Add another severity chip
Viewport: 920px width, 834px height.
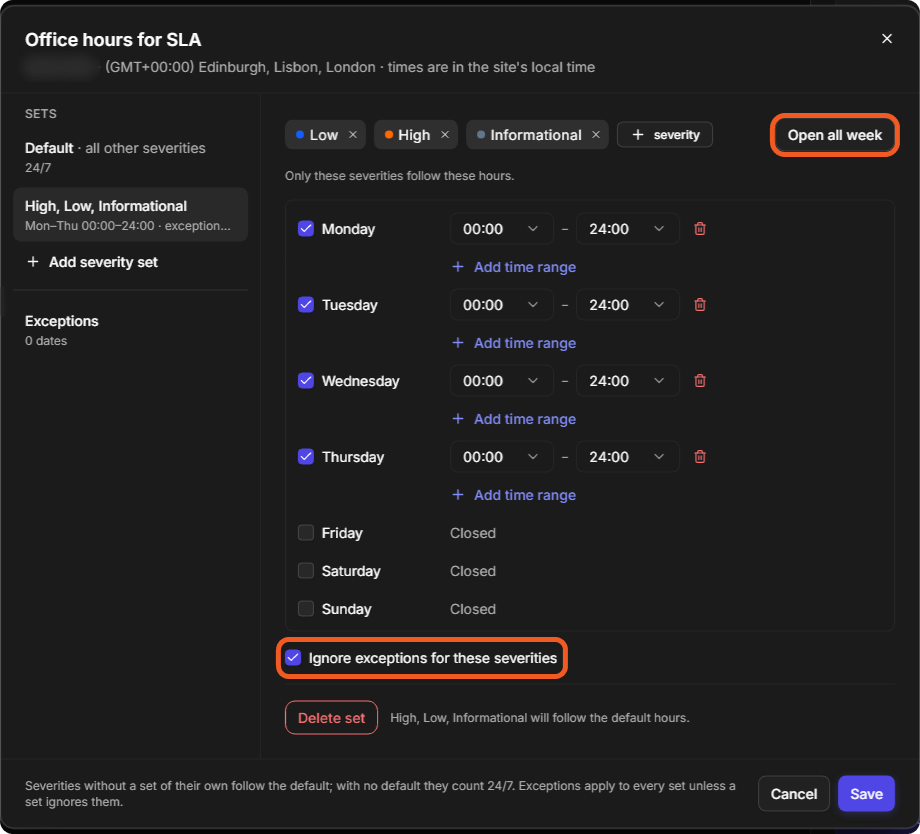tap(665, 135)
